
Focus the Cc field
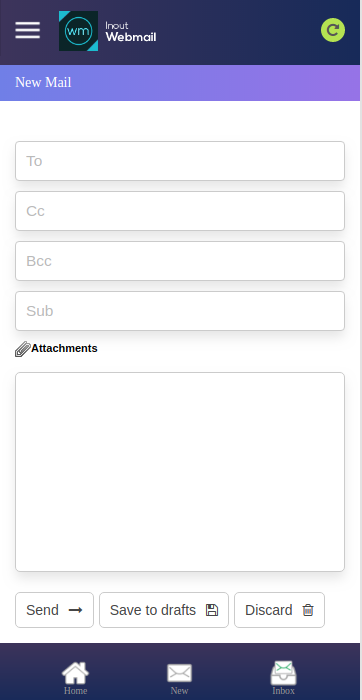(180, 211)
